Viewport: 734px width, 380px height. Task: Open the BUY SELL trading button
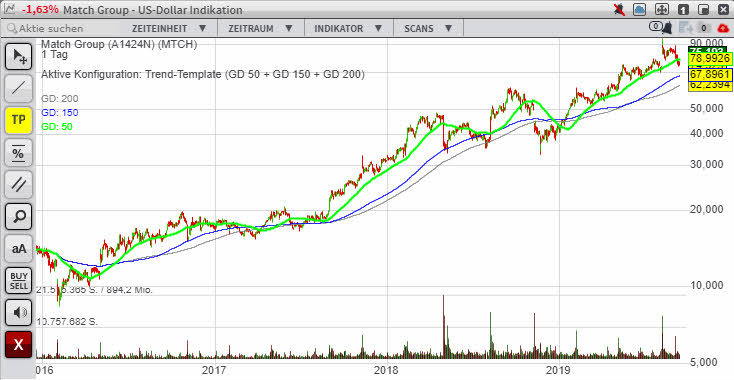(x=19, y=280)
